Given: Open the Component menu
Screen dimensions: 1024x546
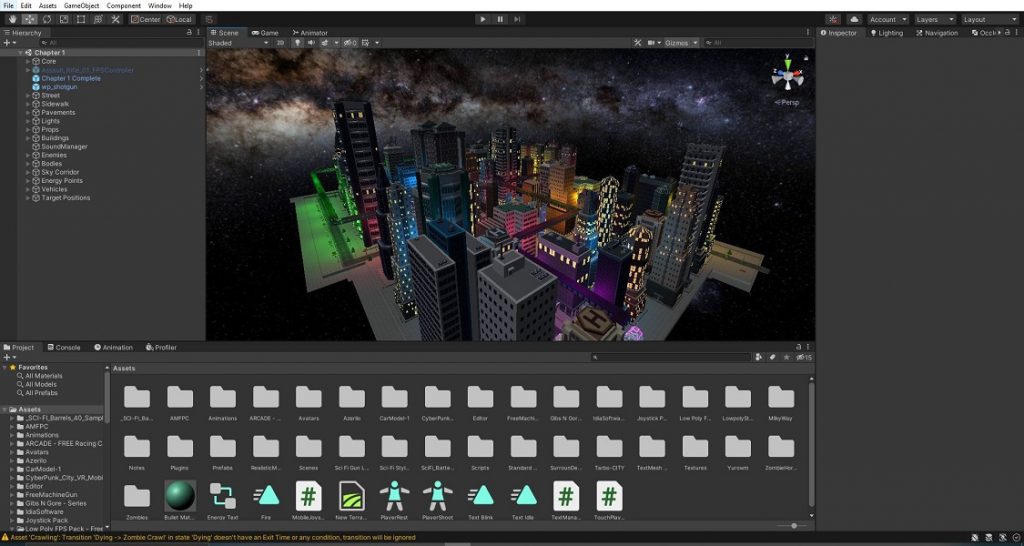Looking at the screenshot, I should [123, 5].
